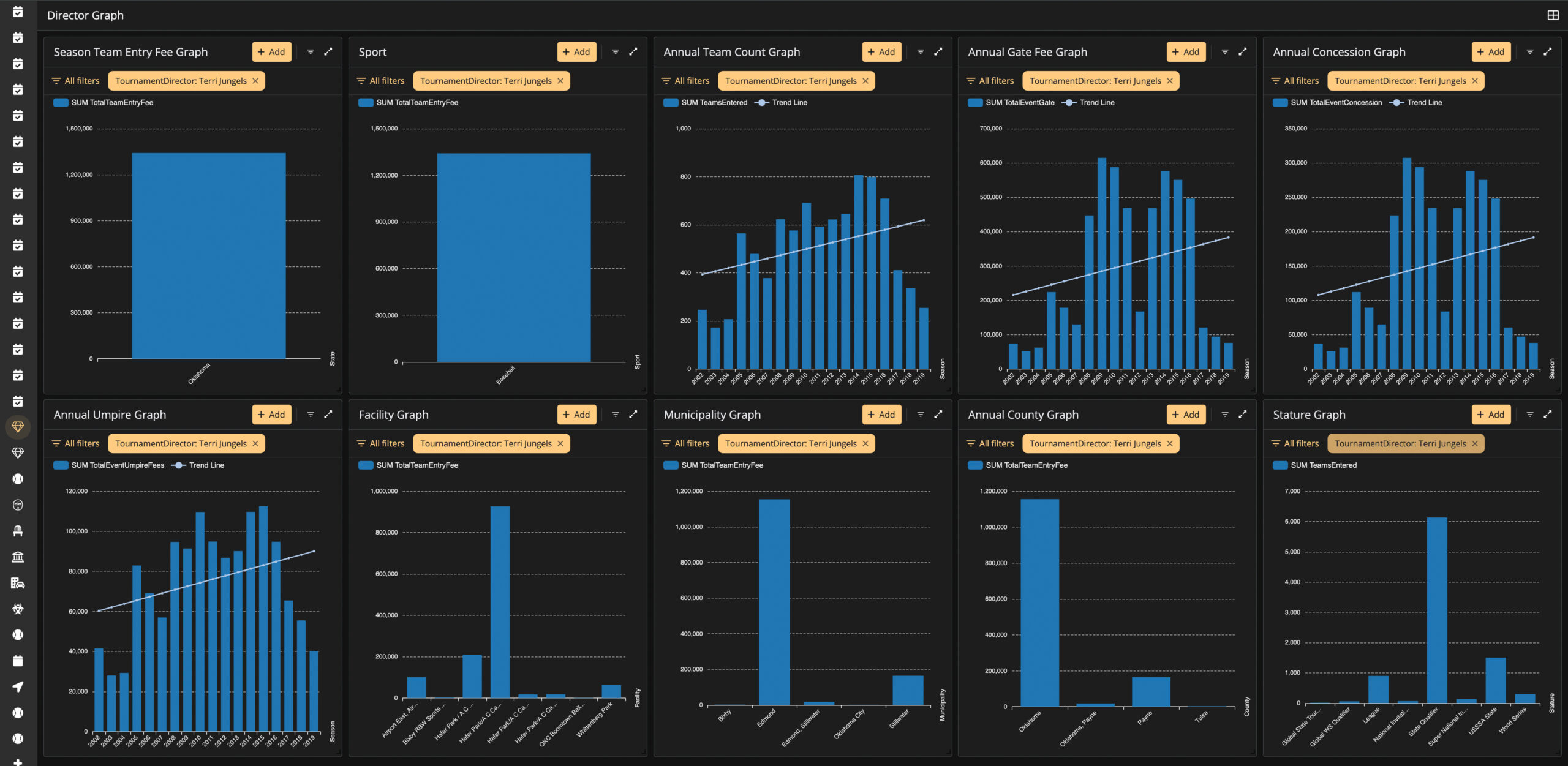Viewport: 1568px width, 766px height.
Task: Click SUM TeamsEntered swatch in Stature Graph legend
Action: coord(1280,465)
